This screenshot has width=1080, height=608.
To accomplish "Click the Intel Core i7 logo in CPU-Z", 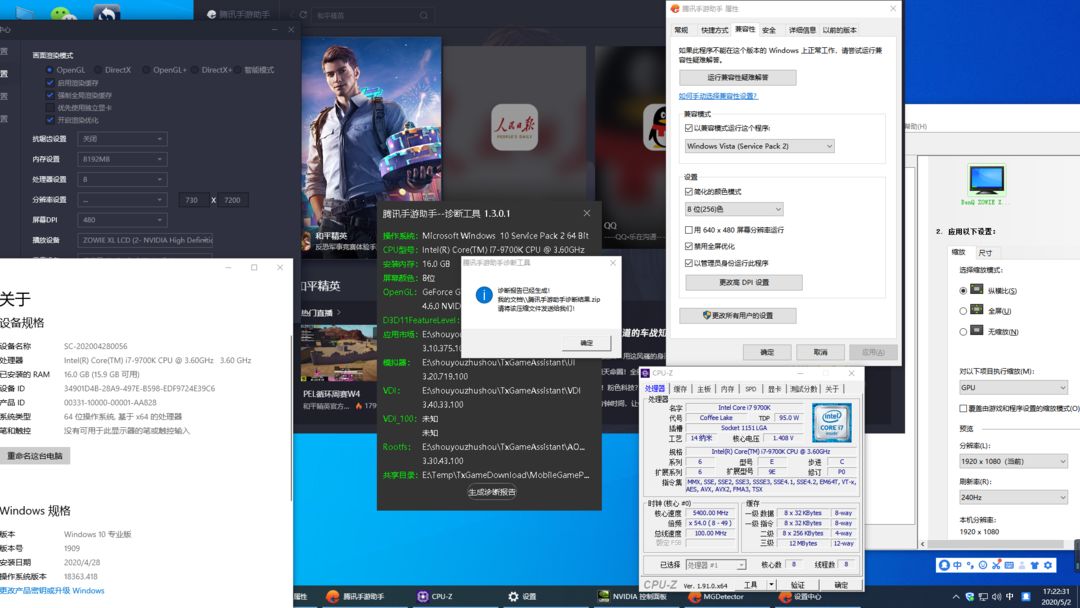I will [x=831, y=422].
